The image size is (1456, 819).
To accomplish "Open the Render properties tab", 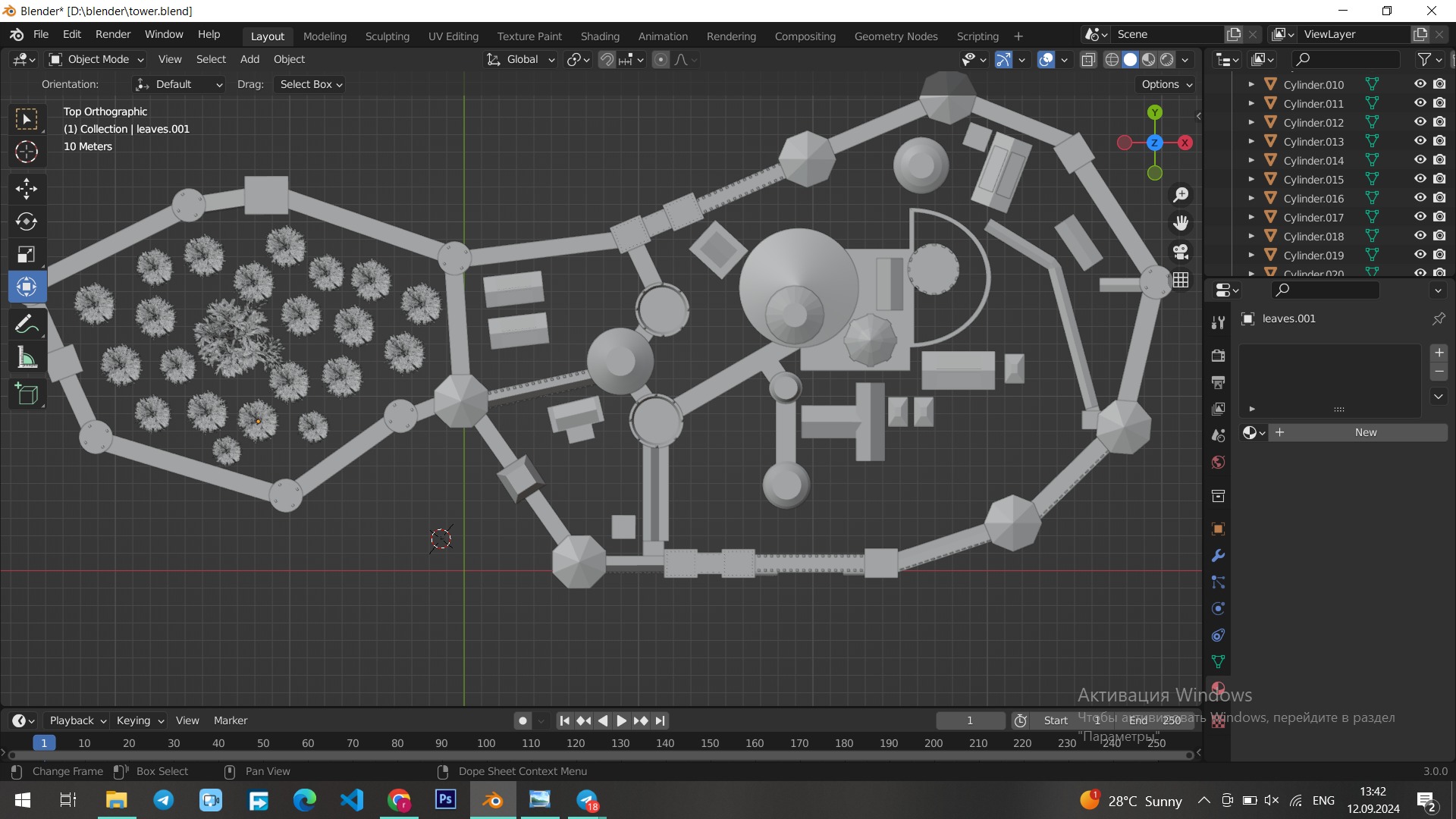I will pyautogui.click(x=1218, y=356).
